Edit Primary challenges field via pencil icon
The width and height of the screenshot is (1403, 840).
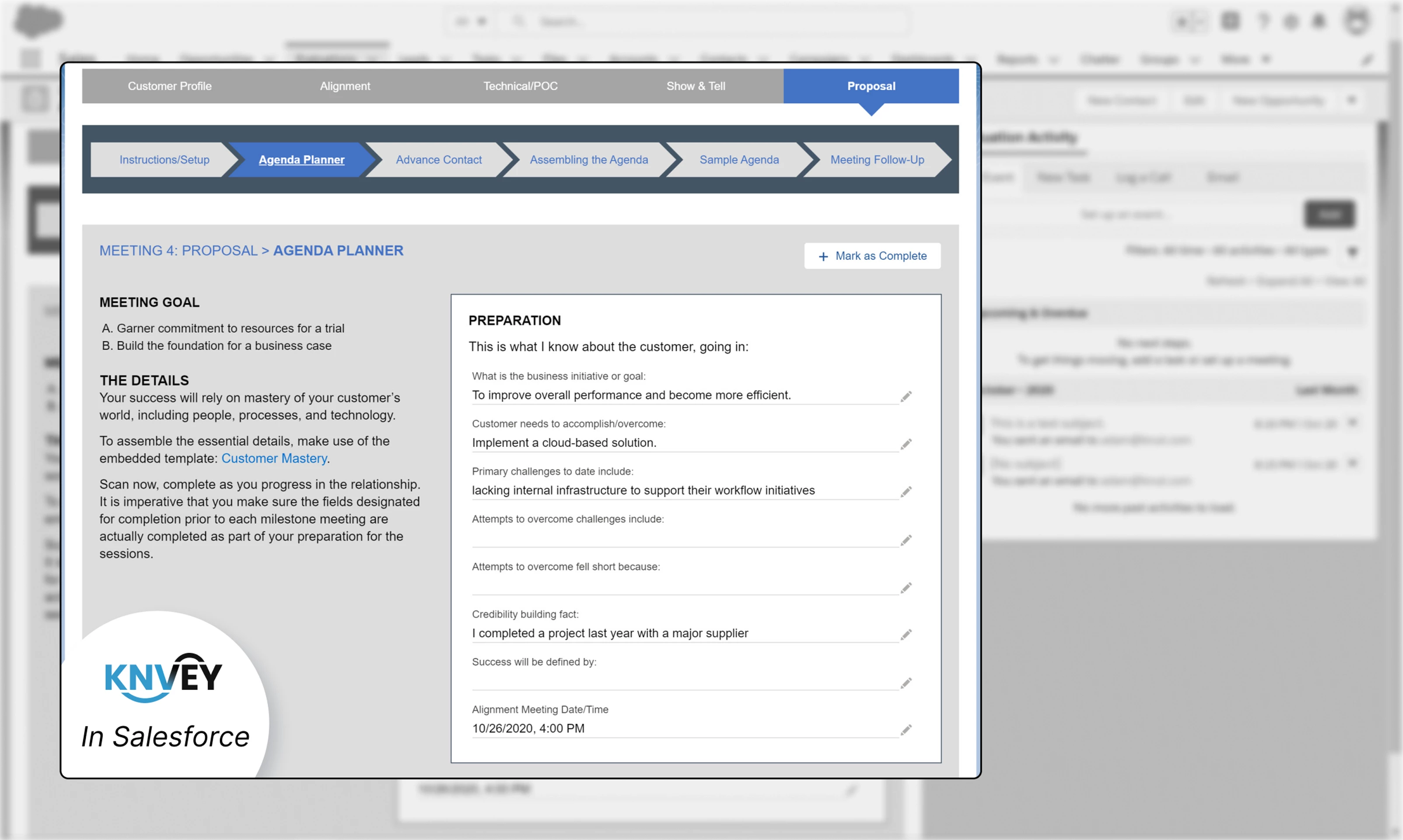pos(906,491)
